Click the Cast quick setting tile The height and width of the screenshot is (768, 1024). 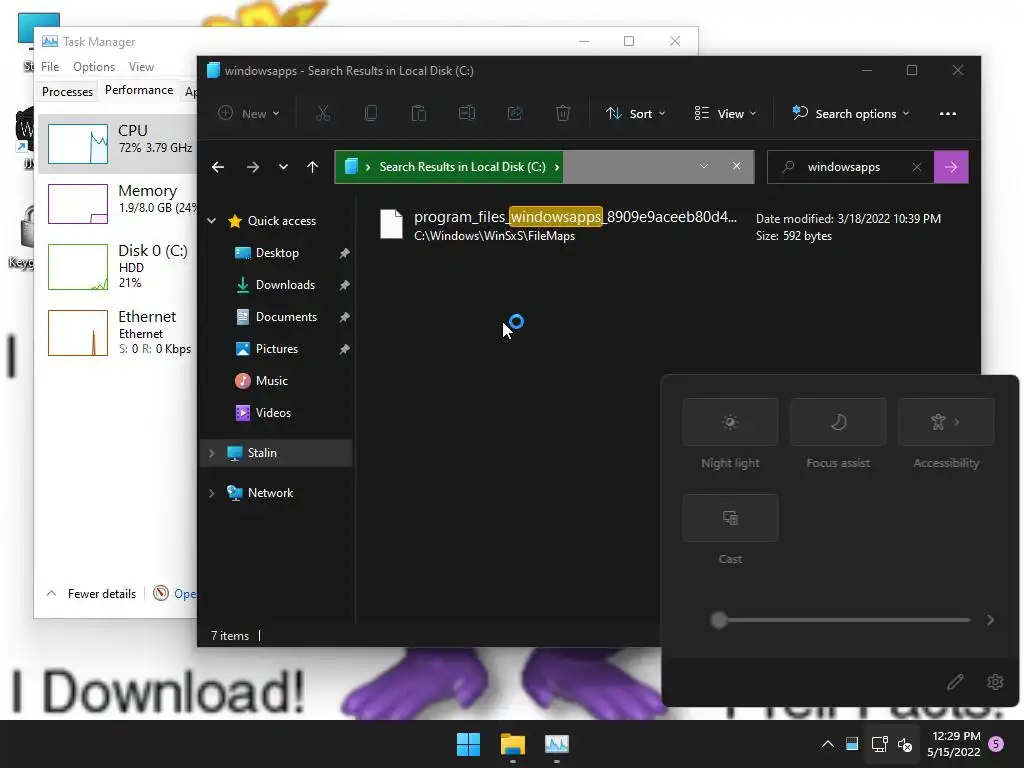pyautogui.click(x=730, y=518)
